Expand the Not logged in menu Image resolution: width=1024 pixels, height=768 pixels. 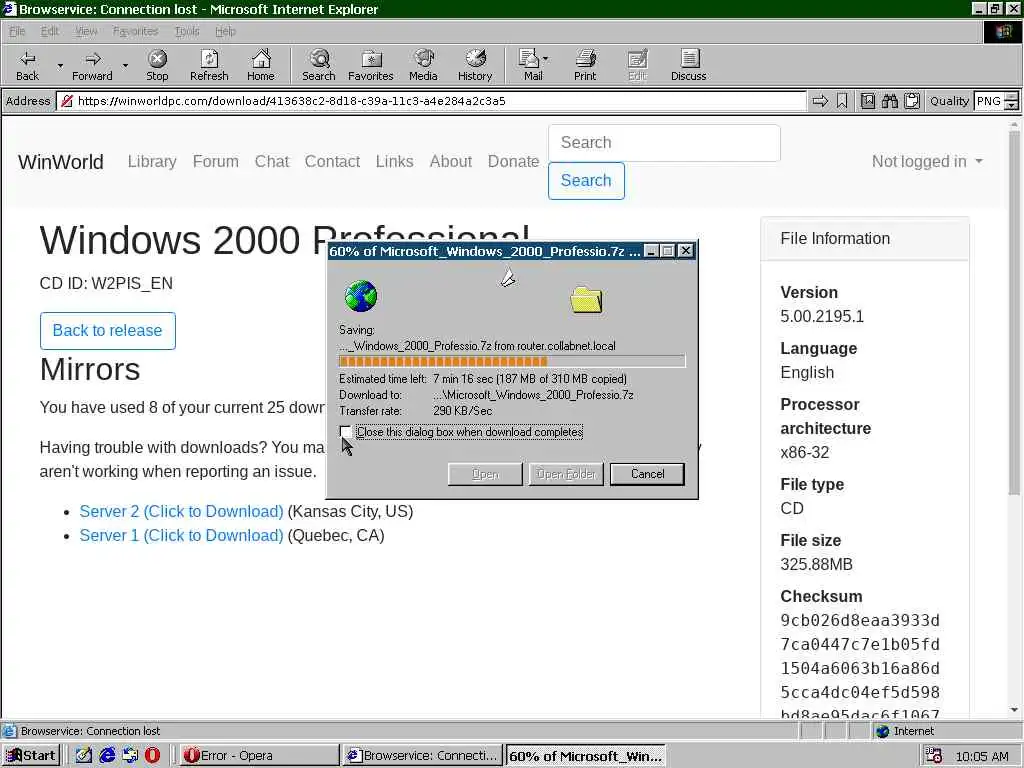click(927, 161)
